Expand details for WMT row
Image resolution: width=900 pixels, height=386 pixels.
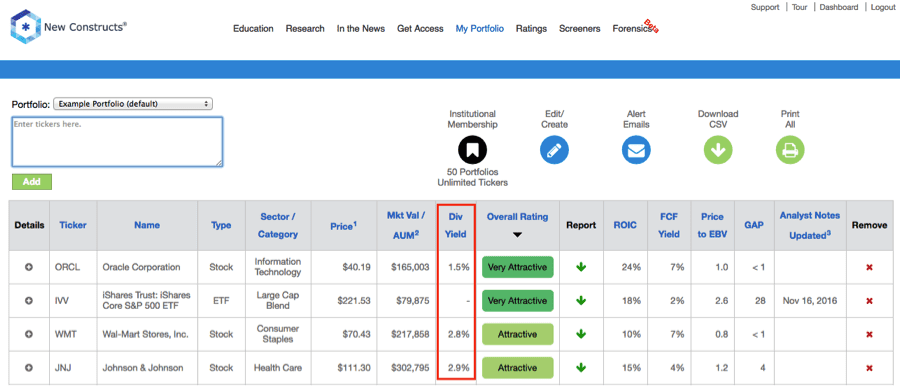(x=29, y=334)
